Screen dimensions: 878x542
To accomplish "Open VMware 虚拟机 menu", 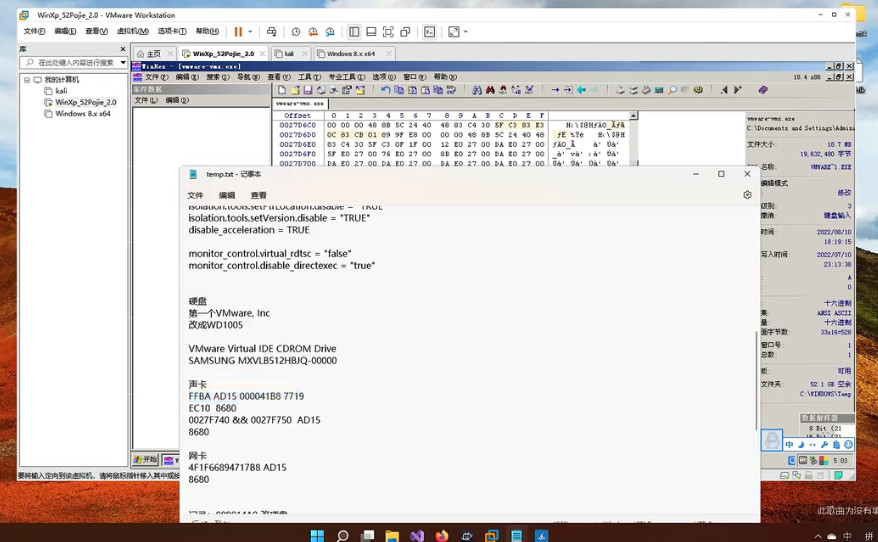I will pyautogui.click(x=133, y=31).
